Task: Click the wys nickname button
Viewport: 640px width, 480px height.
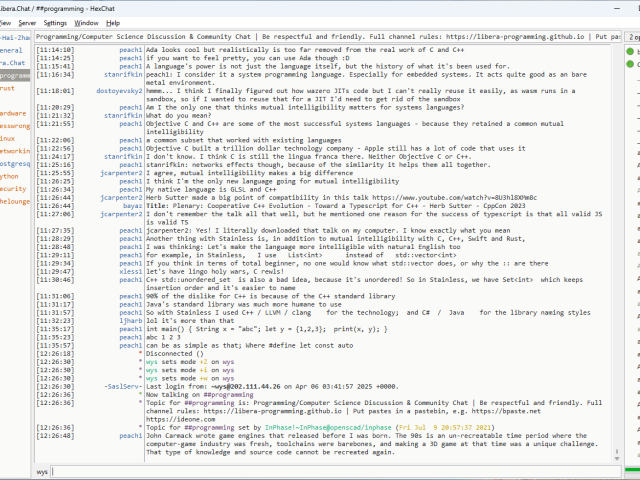Action: pos(42,470)
